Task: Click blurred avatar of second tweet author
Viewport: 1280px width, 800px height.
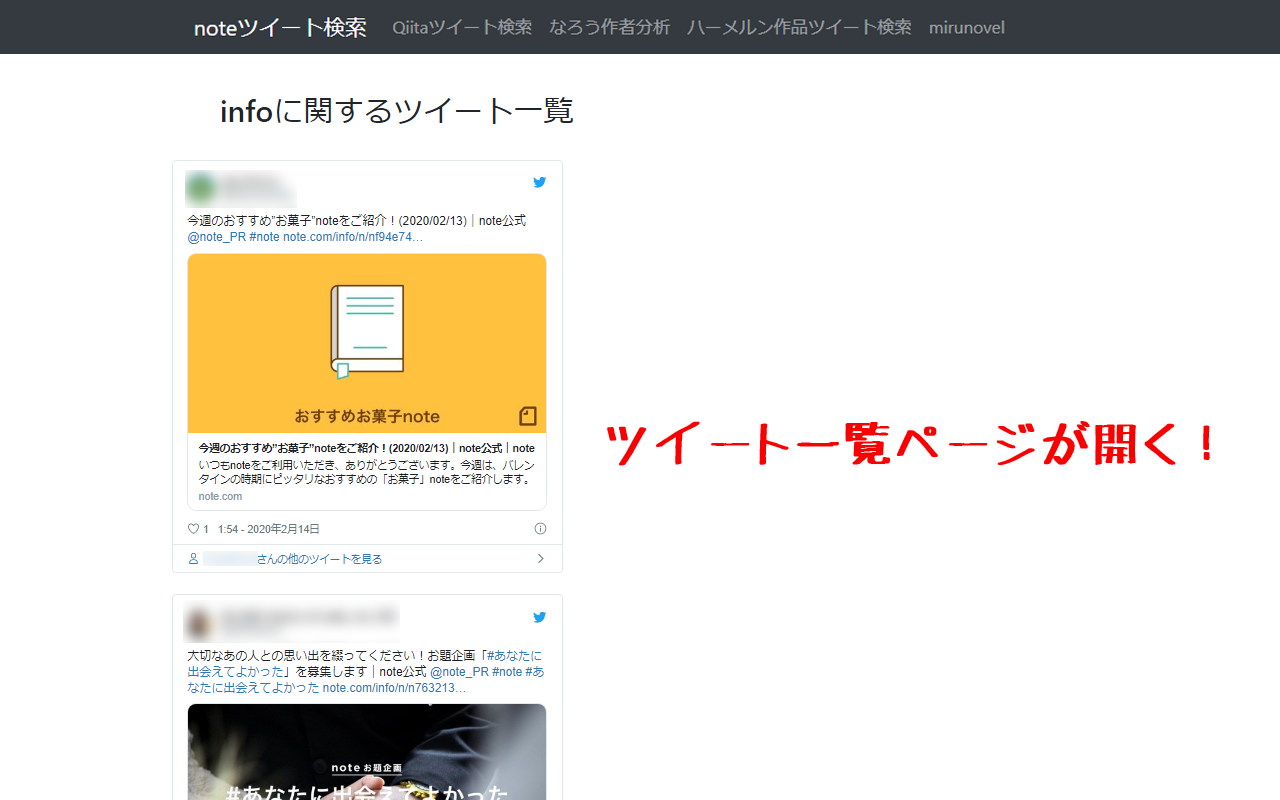Action: [200, 623]
